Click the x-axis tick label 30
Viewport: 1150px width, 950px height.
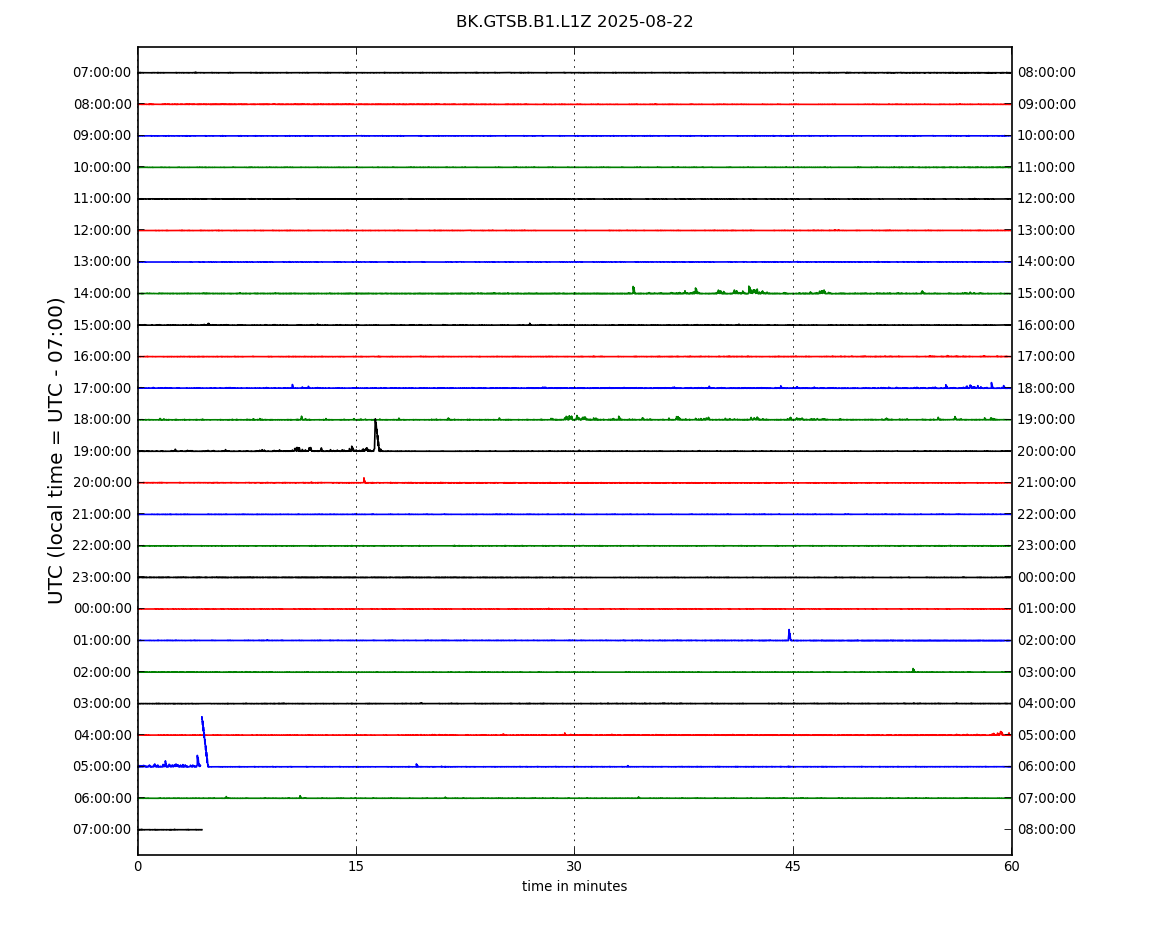click(574, 866)
